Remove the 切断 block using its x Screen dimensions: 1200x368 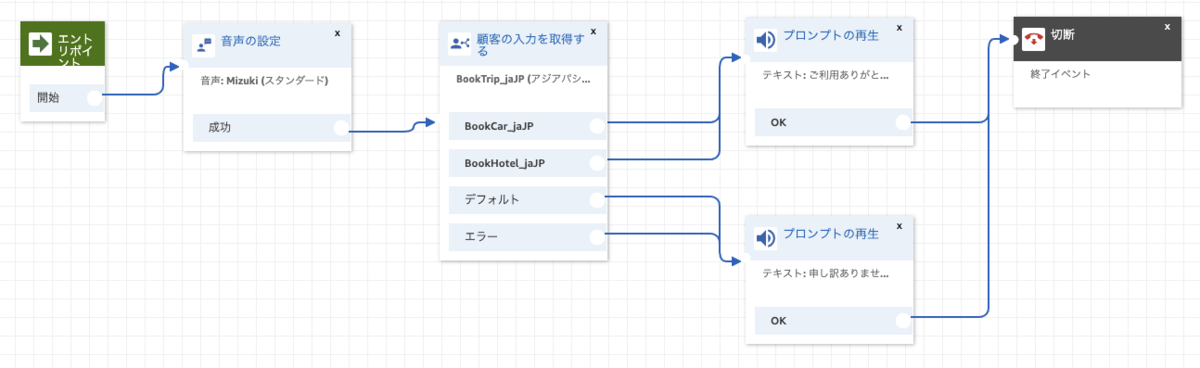click(x=1167, y=26)
